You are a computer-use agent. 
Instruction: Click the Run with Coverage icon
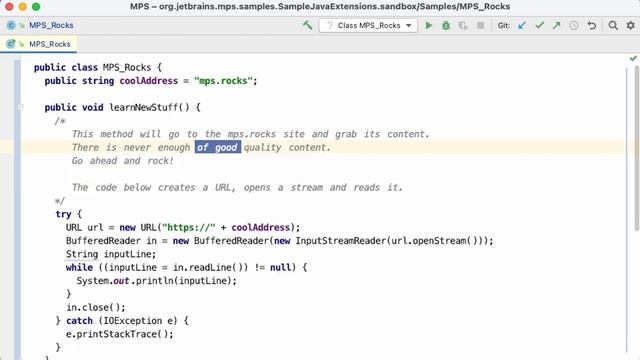click(463, 25)
